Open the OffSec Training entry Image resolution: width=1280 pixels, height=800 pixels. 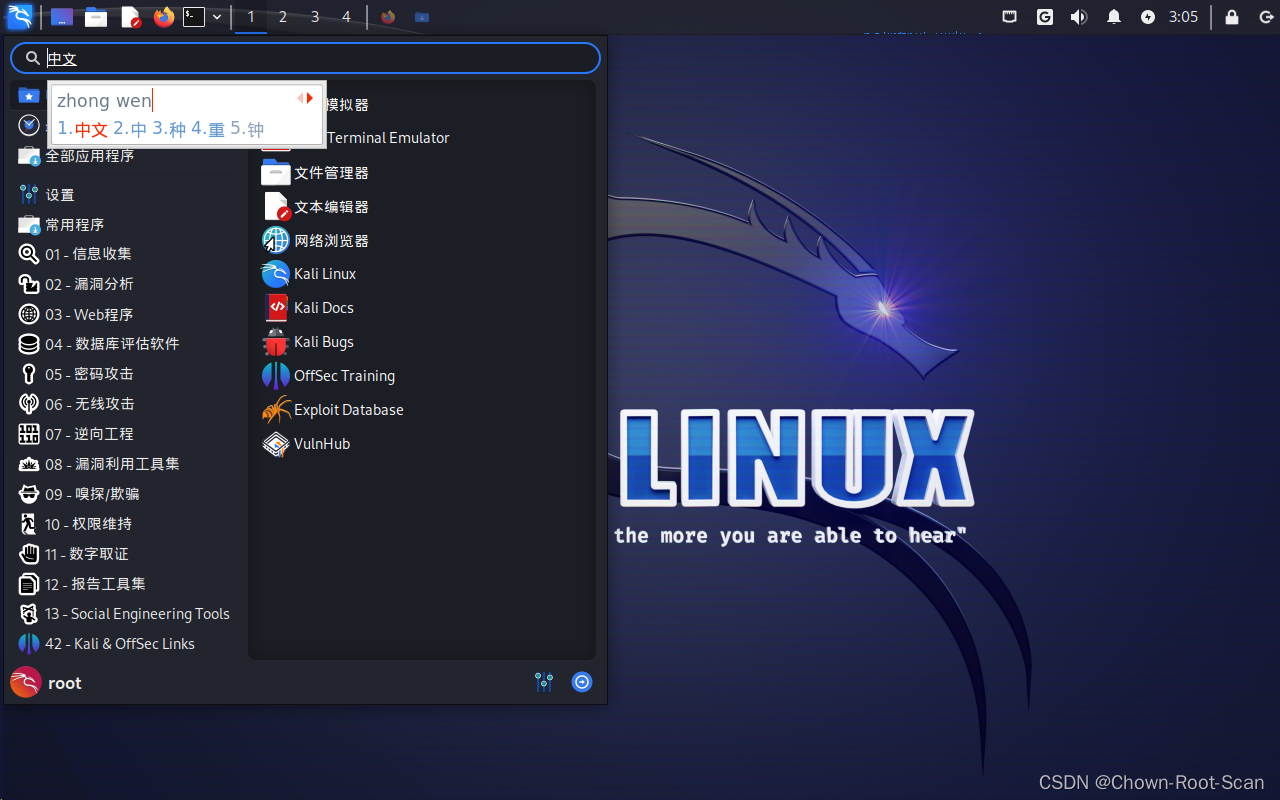pyautogui.click(x=422, y=376)
